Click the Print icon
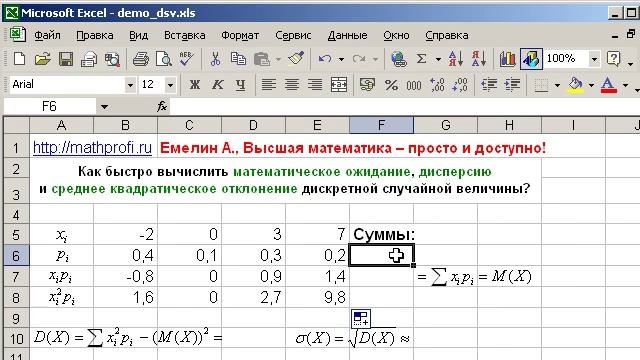 (141, 59)
